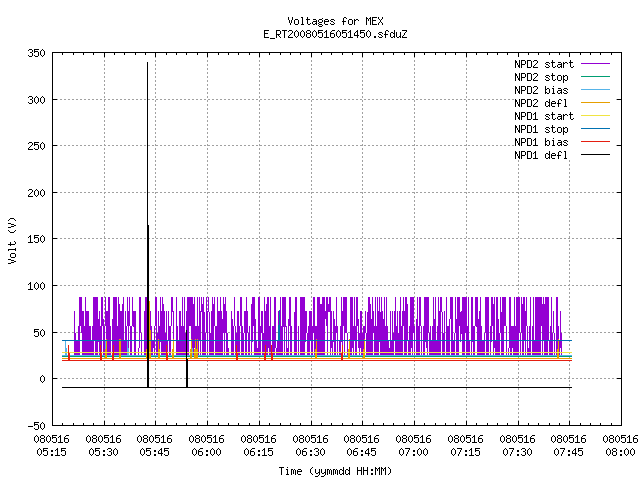Click the y-axis tick value 50

[x=39, y=333]
